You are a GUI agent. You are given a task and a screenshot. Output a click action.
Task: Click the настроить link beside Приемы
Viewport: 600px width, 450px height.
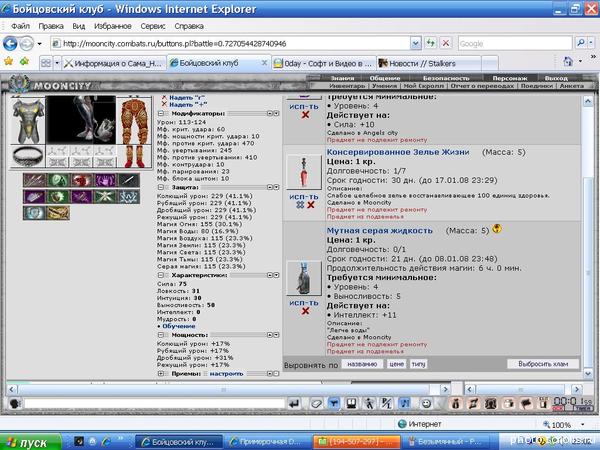[x=226, y=373]
